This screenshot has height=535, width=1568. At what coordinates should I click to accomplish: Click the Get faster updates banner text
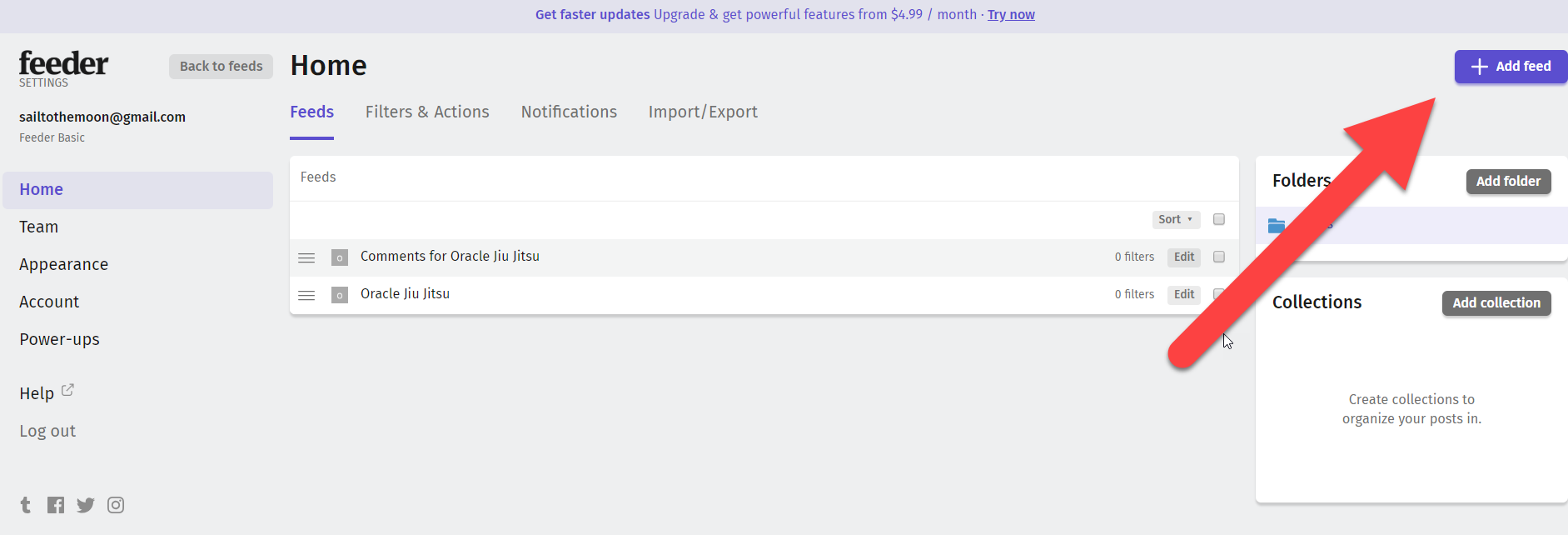pyautogui.click(x=592, y=15)
